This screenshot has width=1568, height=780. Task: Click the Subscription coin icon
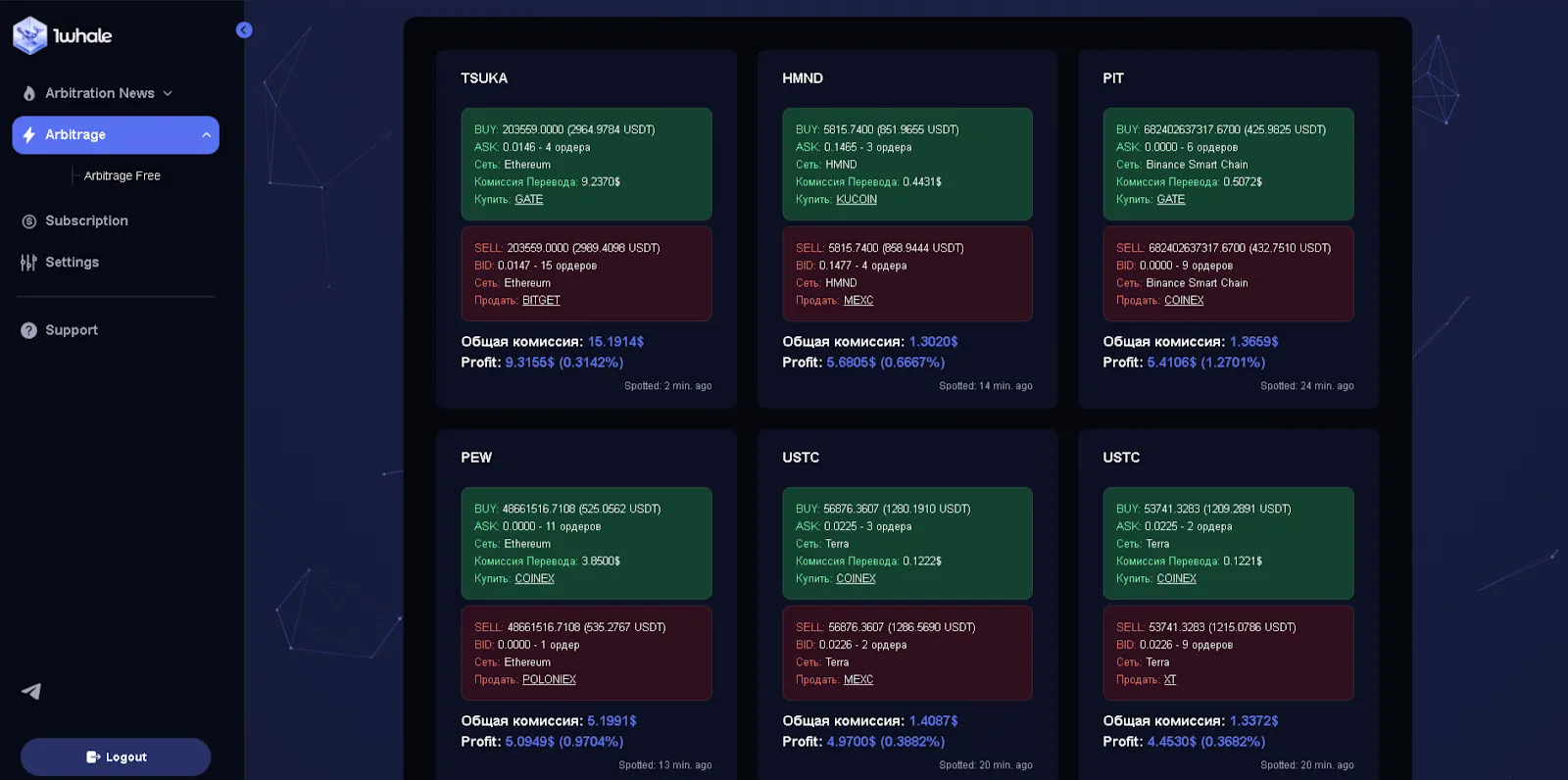coord(29,221)
